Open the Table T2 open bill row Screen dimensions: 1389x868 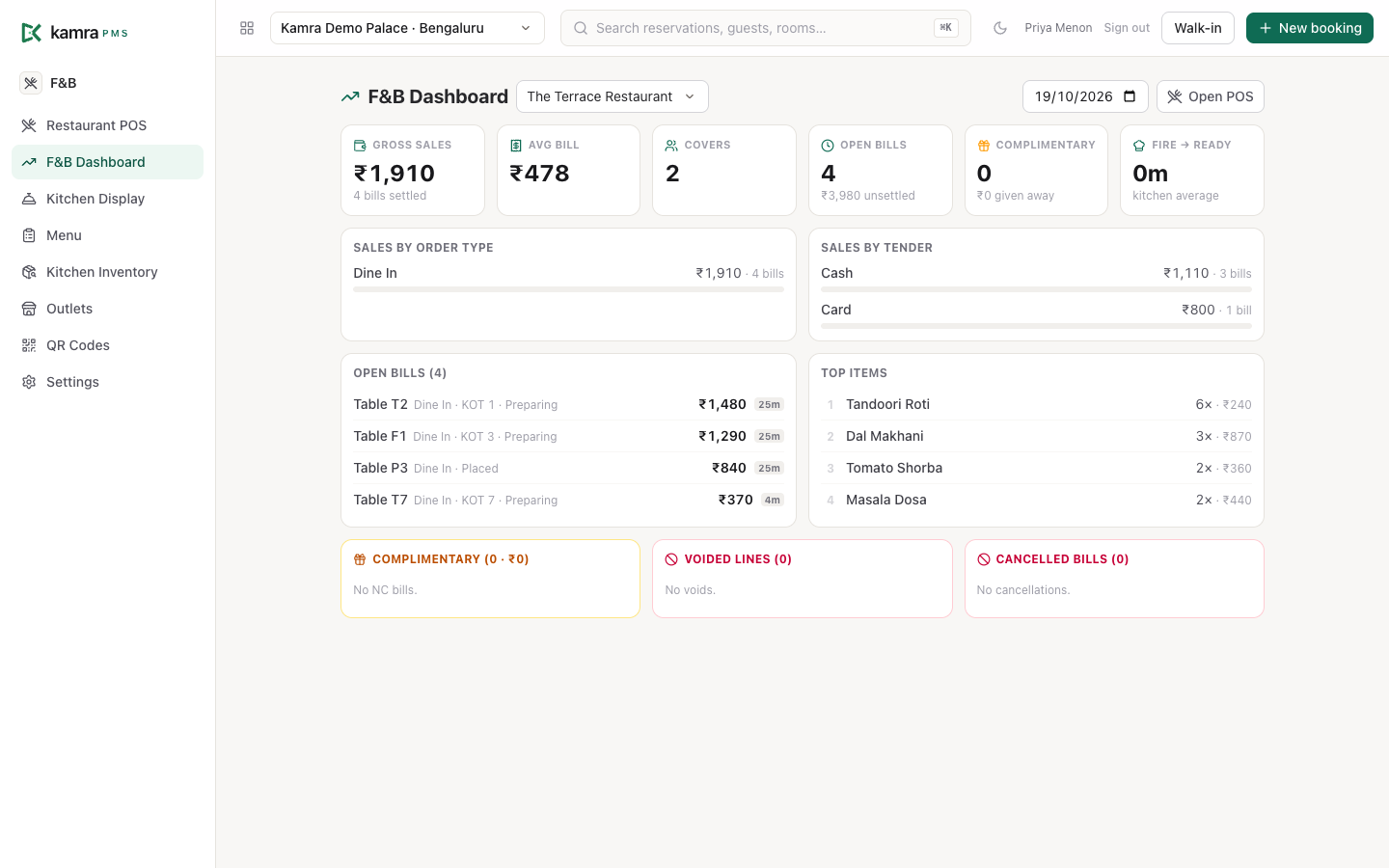[568, 404]
